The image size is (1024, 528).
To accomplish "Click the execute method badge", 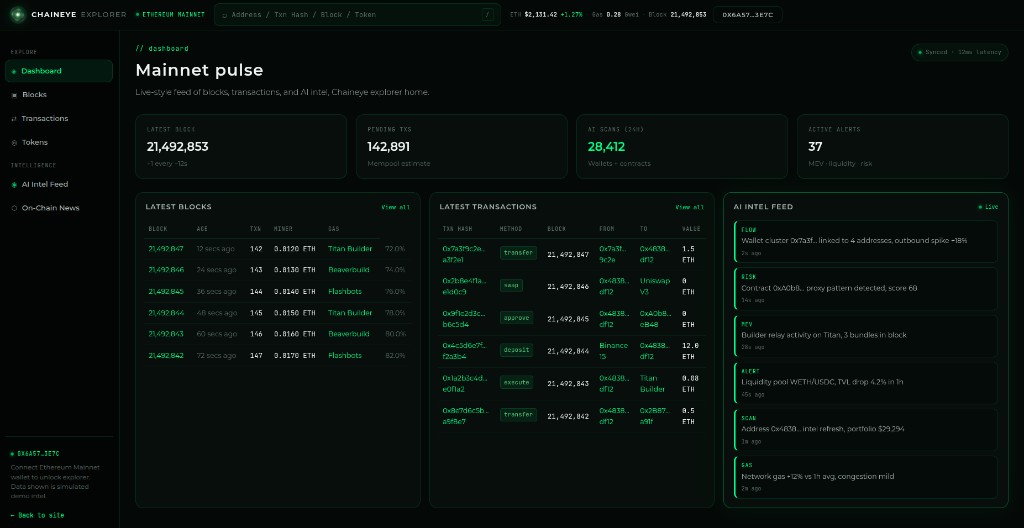I will (517, 383).
